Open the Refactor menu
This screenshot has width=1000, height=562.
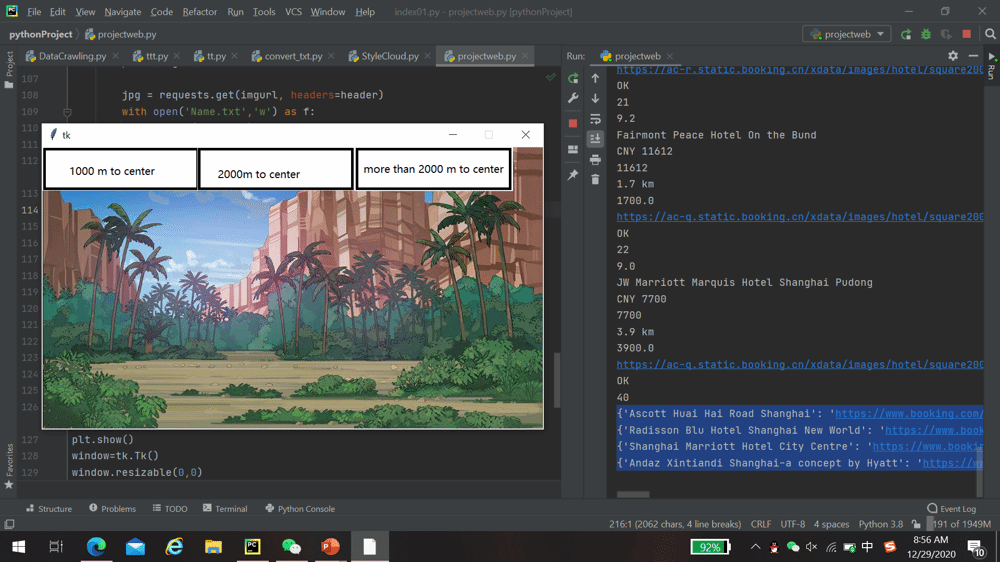[200, 11]
